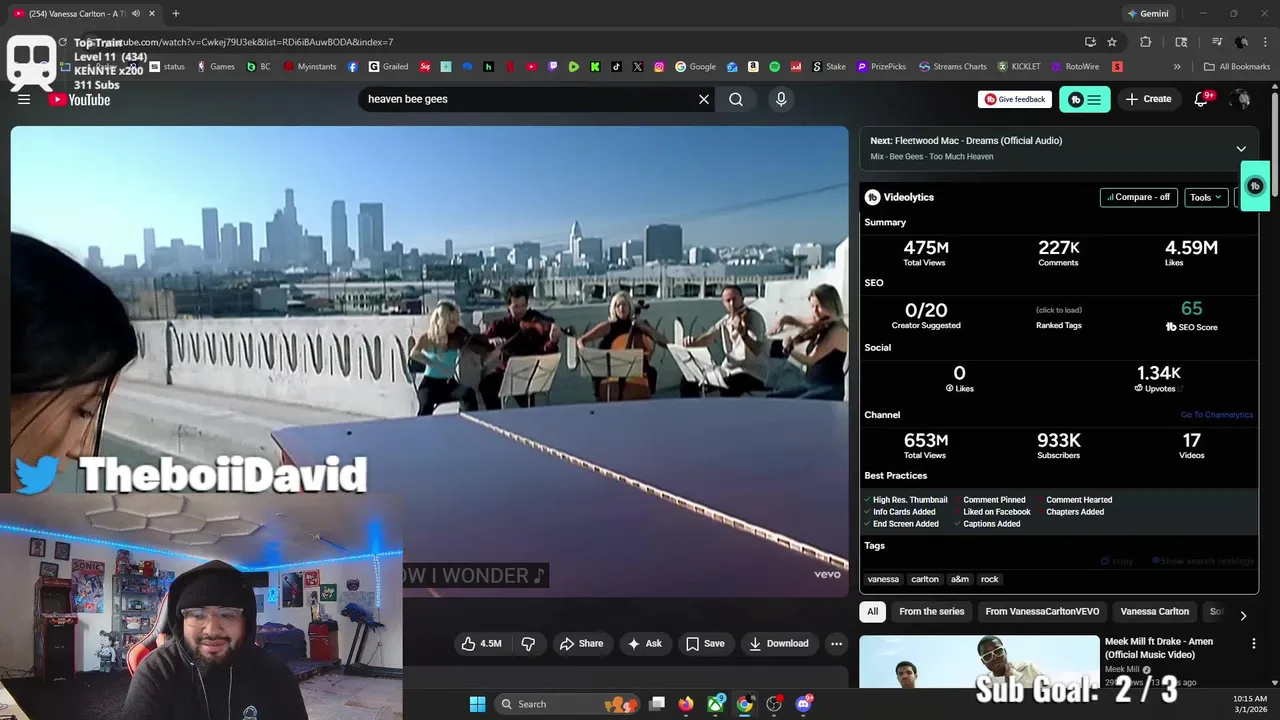Start voice search with the microphone
1280x720 pixels.
point(781,99)
